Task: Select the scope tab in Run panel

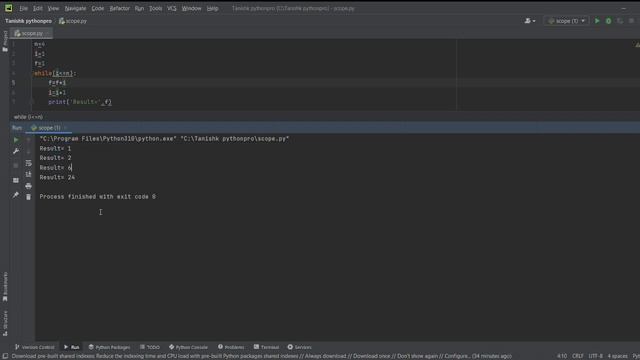Action: coord(49,128)
